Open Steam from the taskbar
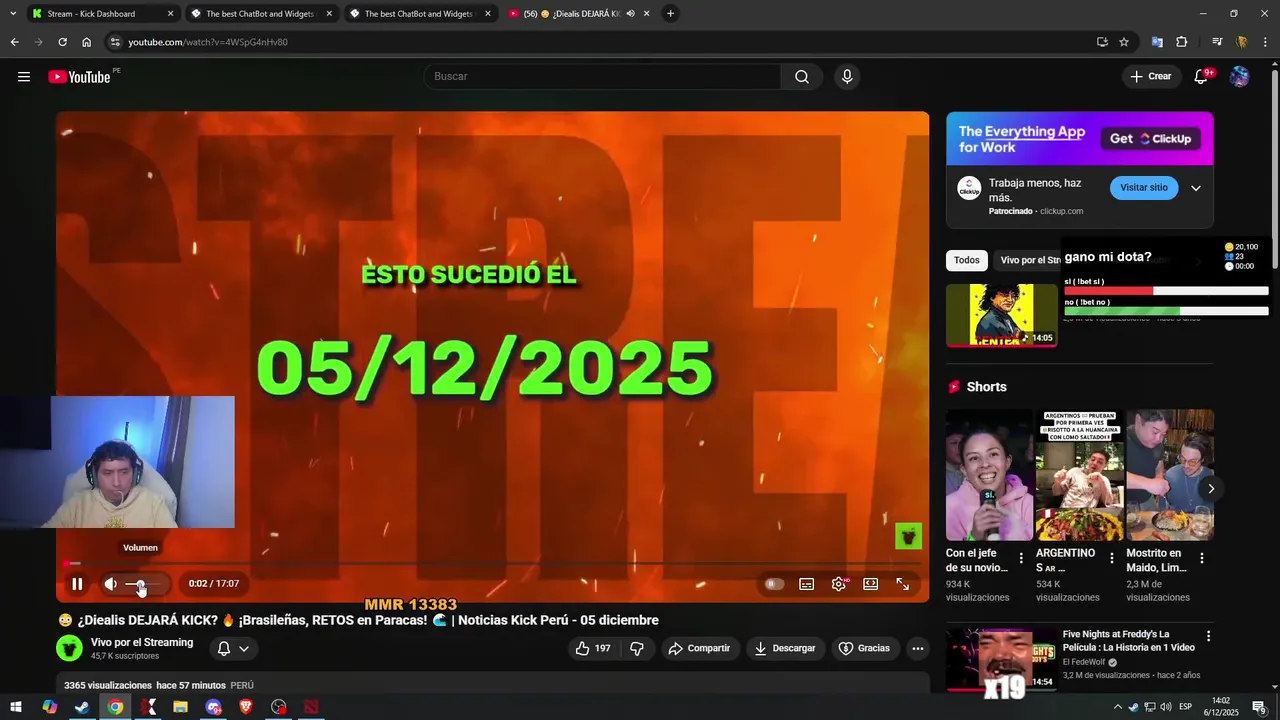The image size is (1280, 720). (82, 707)
